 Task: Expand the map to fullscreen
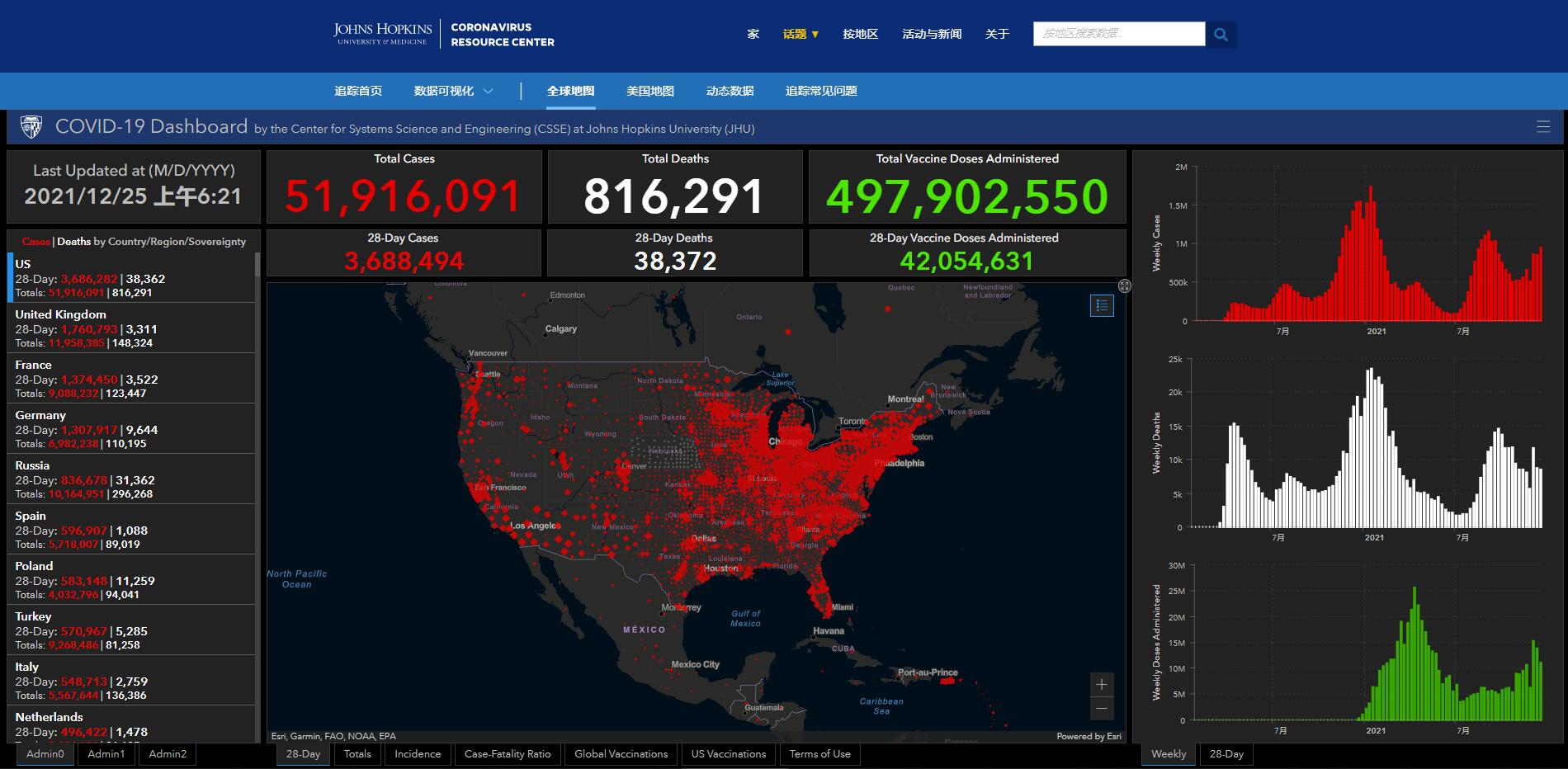1125,285
